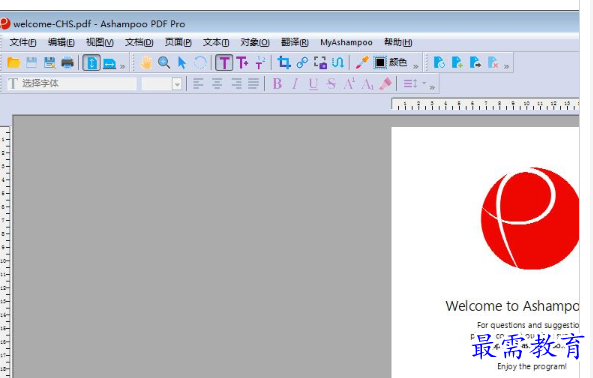
Task: Click the Link chain tool
Action: 302,62
